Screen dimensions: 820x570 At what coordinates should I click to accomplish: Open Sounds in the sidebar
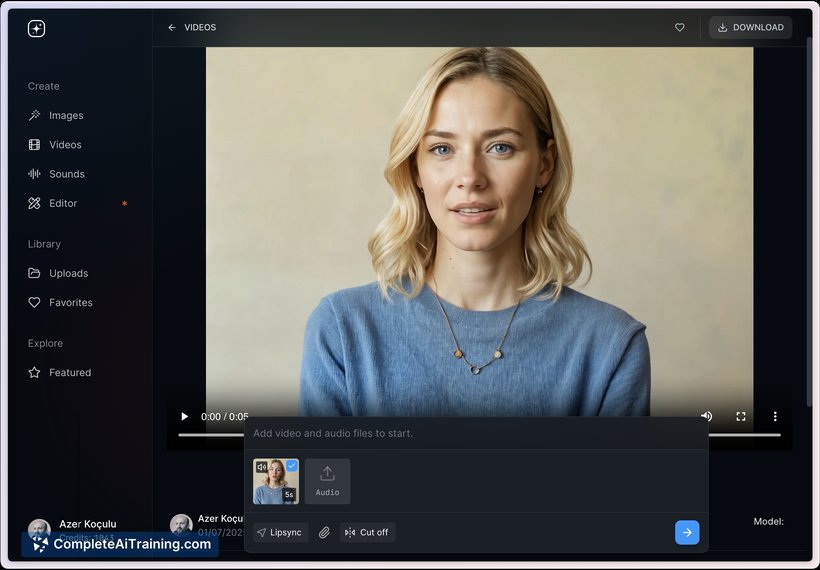[56, 174]
